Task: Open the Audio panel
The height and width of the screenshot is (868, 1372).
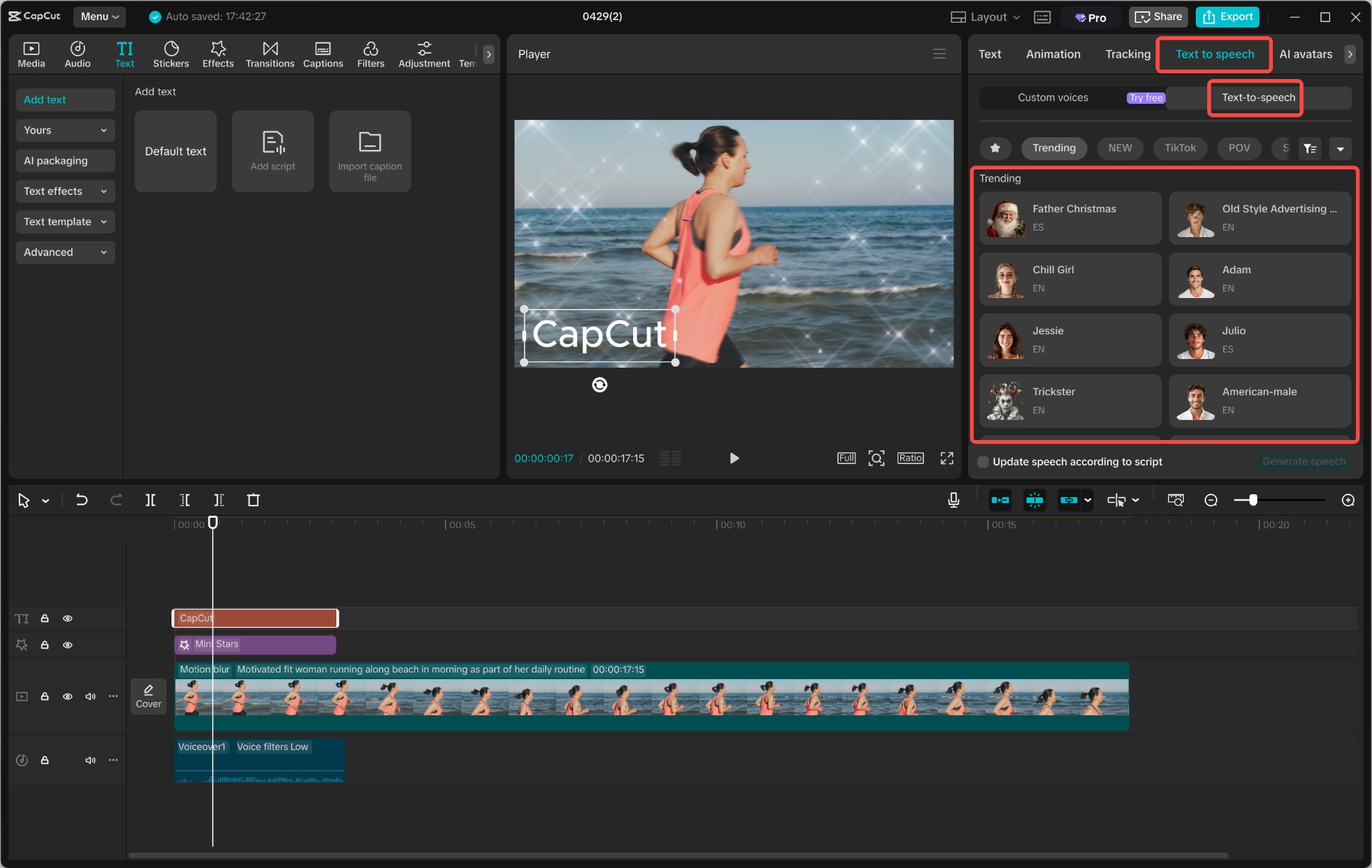Action: 77,54
